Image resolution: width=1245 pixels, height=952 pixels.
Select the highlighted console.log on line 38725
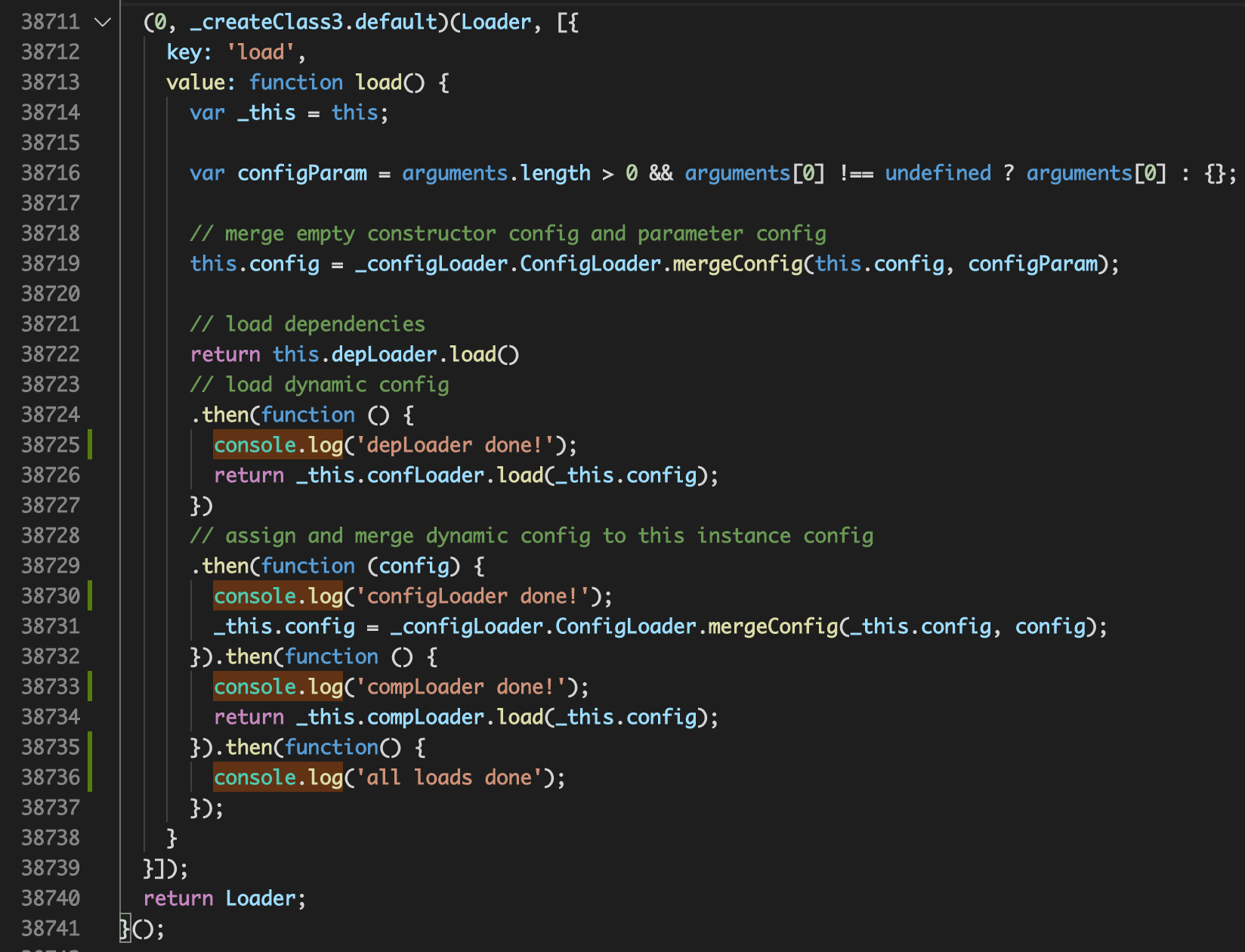(x=277, y=445)
